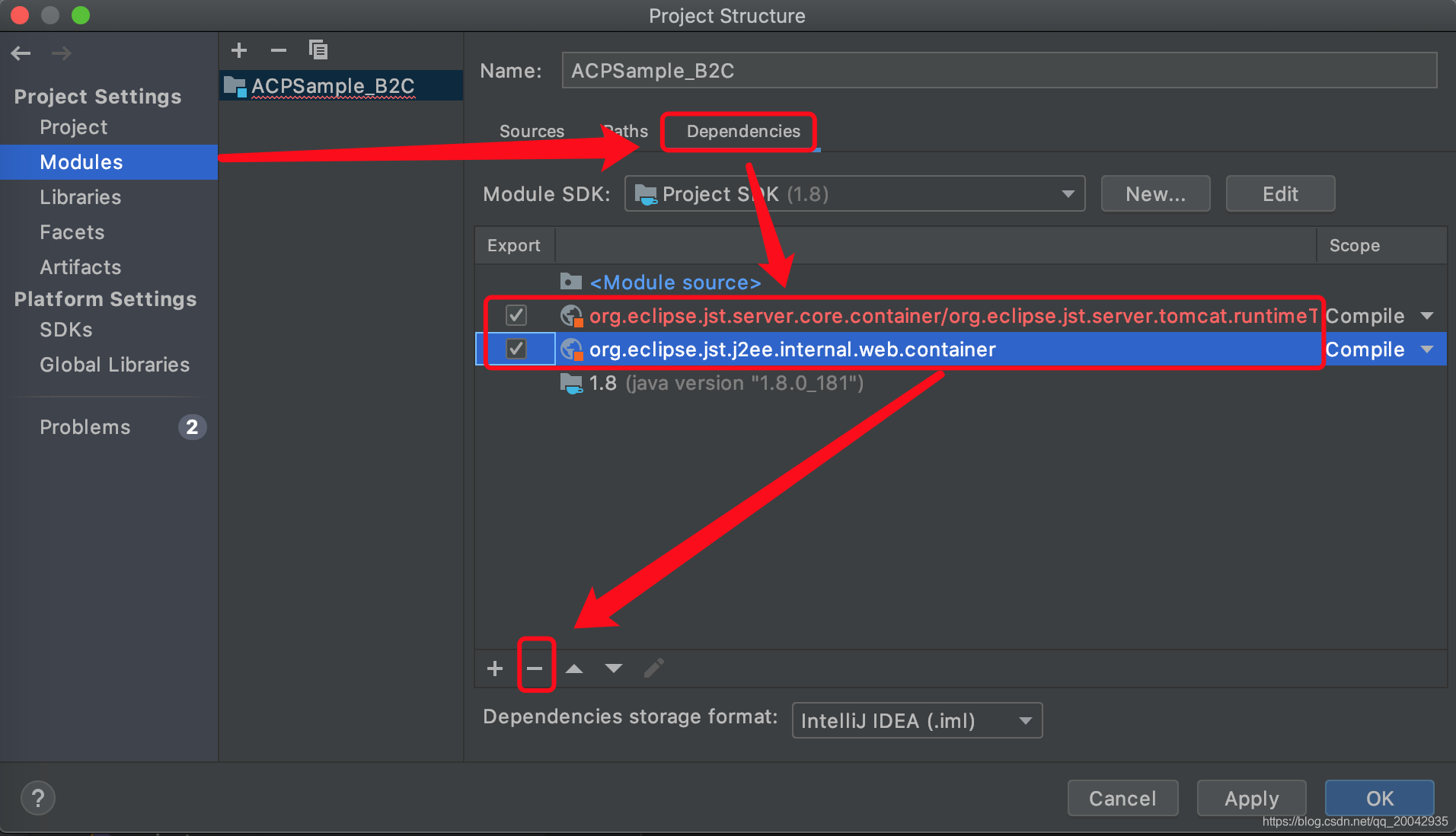Viewport: 1456px width, 836px height.
Task: Add a new module with plus icon
Action: (239, 50)
